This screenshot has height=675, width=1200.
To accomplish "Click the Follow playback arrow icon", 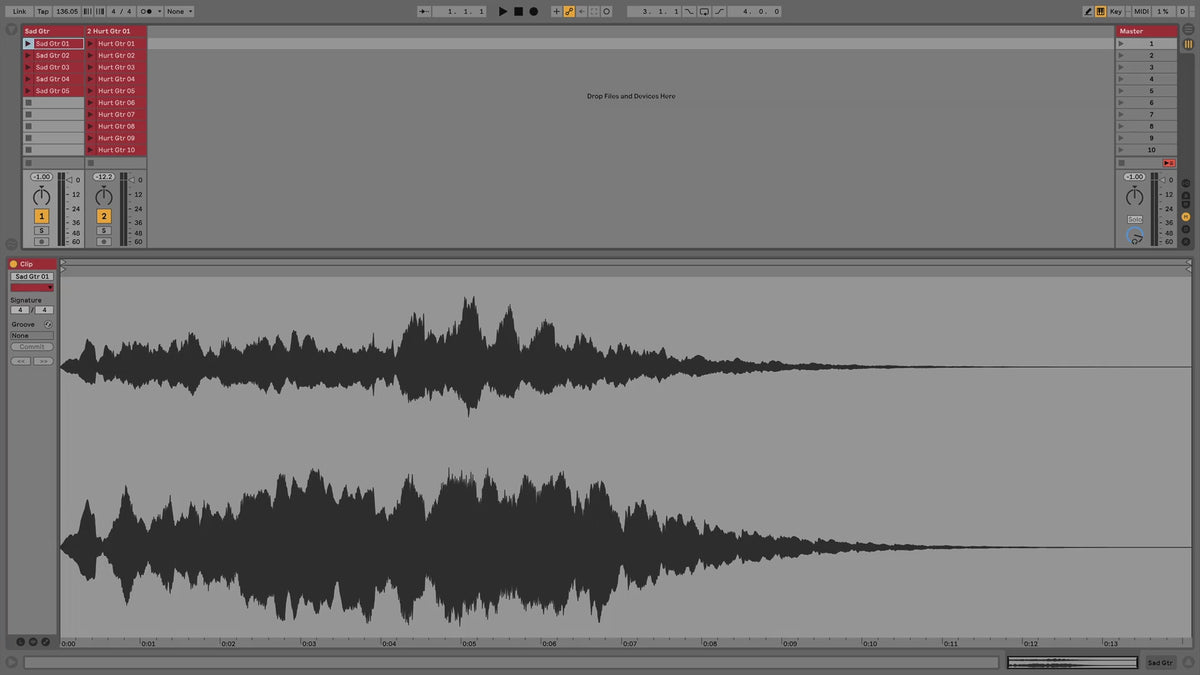I will (423, 11).
